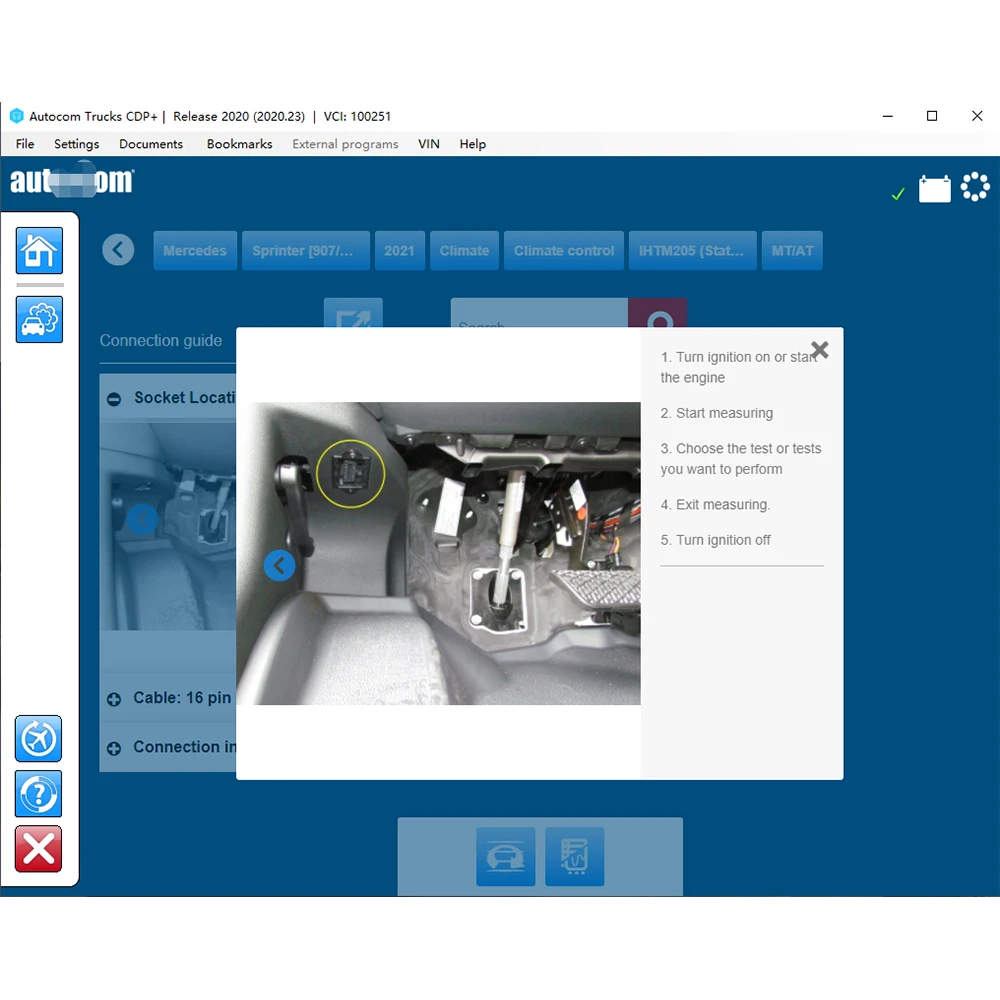Viewport: 1000px width, 1000px height.
Task: Open the External programs menu
Action: (x=345, y=143)
